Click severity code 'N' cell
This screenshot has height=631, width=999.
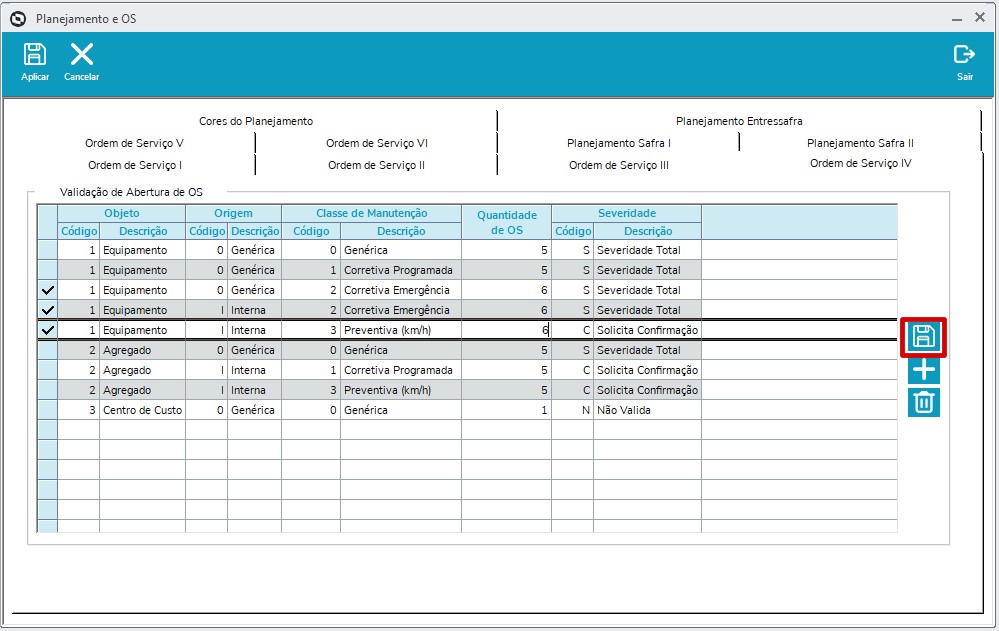(x=572, y=410)
